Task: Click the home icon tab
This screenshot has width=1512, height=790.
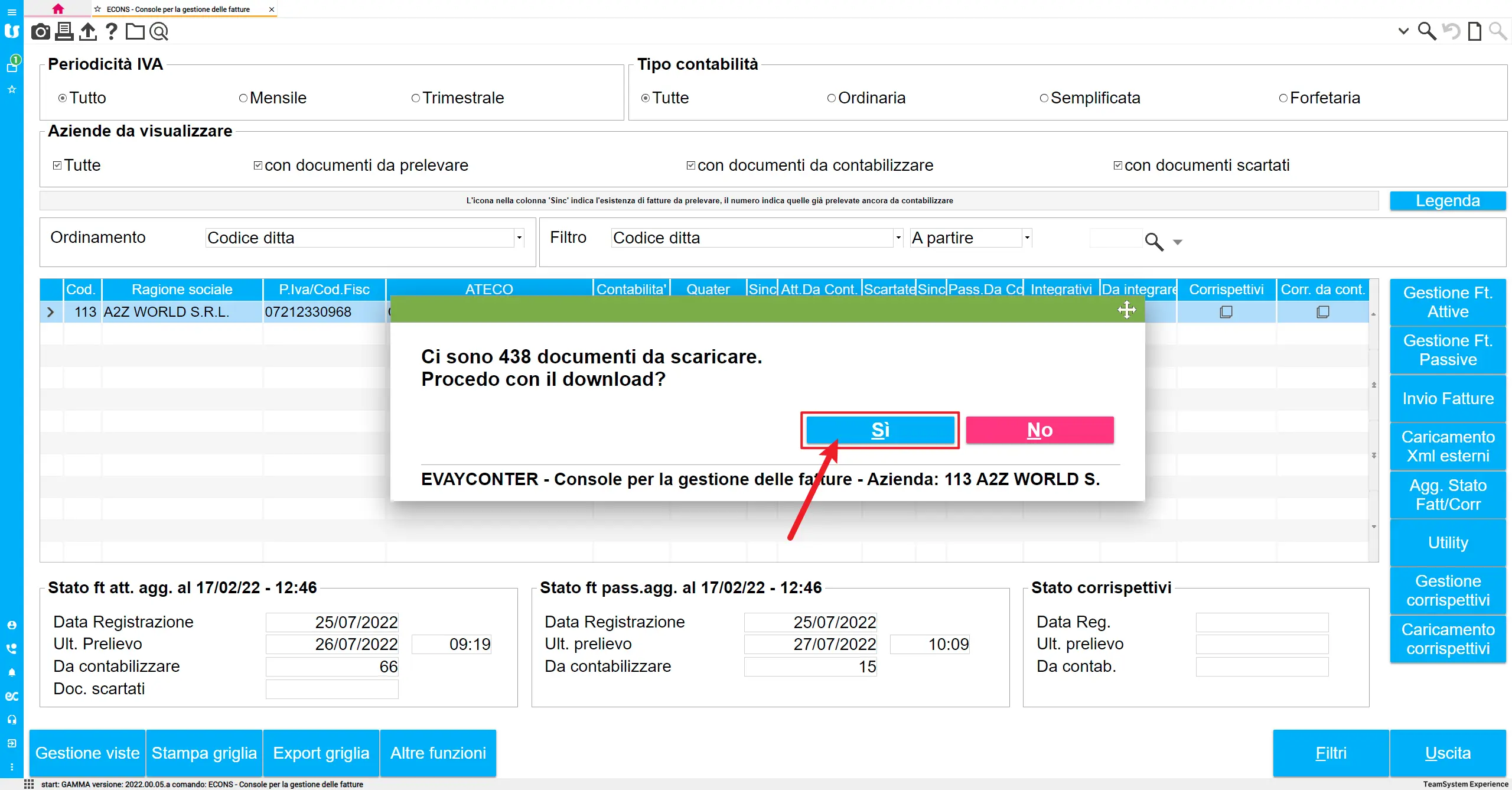Action: [58, 9]
